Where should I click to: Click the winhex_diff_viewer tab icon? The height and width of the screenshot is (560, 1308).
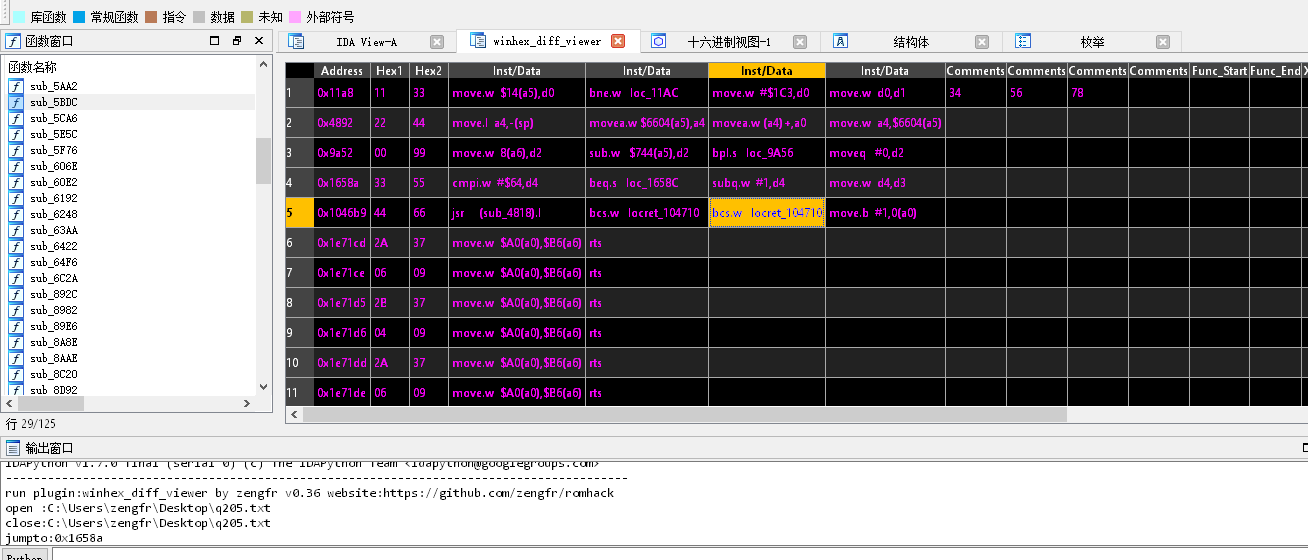pos(477,41)
